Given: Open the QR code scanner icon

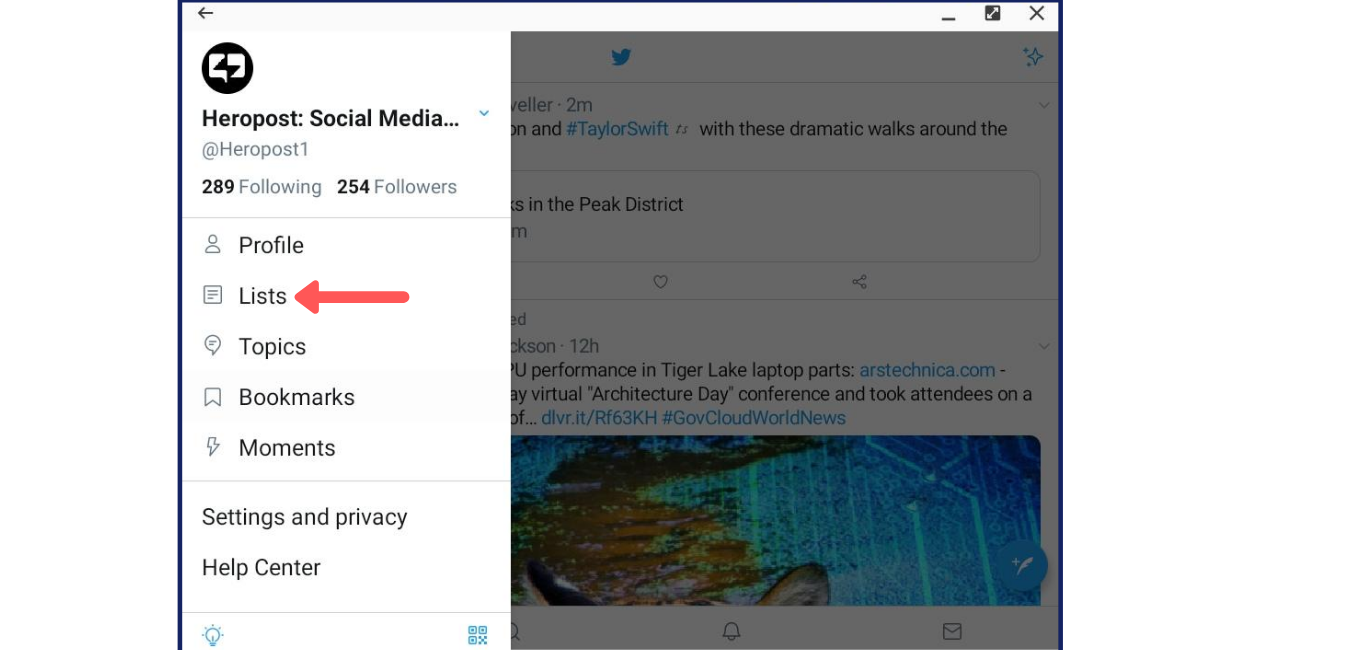Looking at the screenshot, I should (477, 635).
